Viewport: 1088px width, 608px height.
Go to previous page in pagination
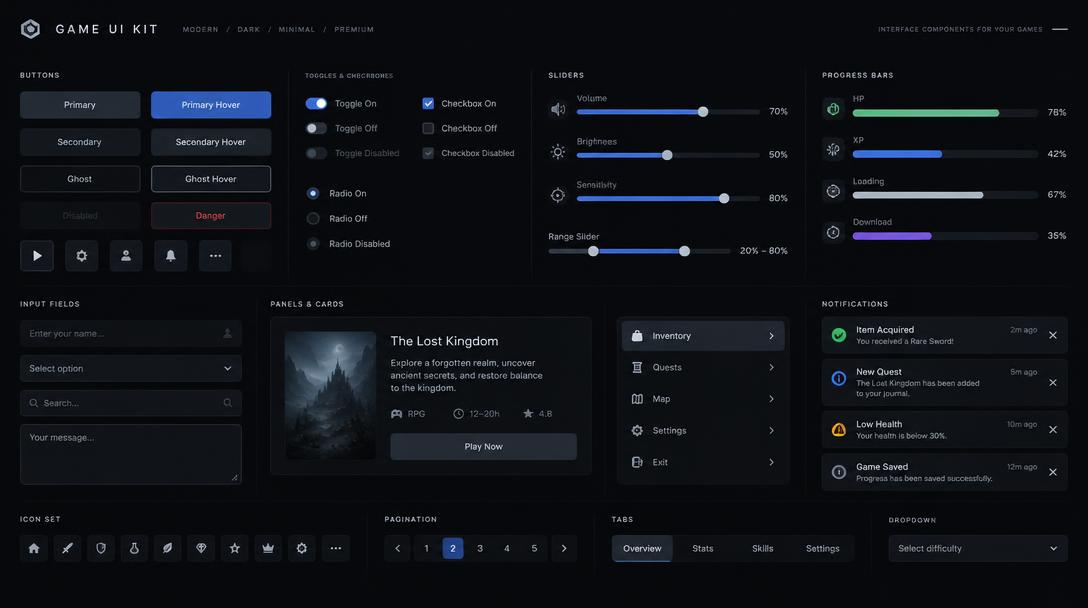coord(398,548)
